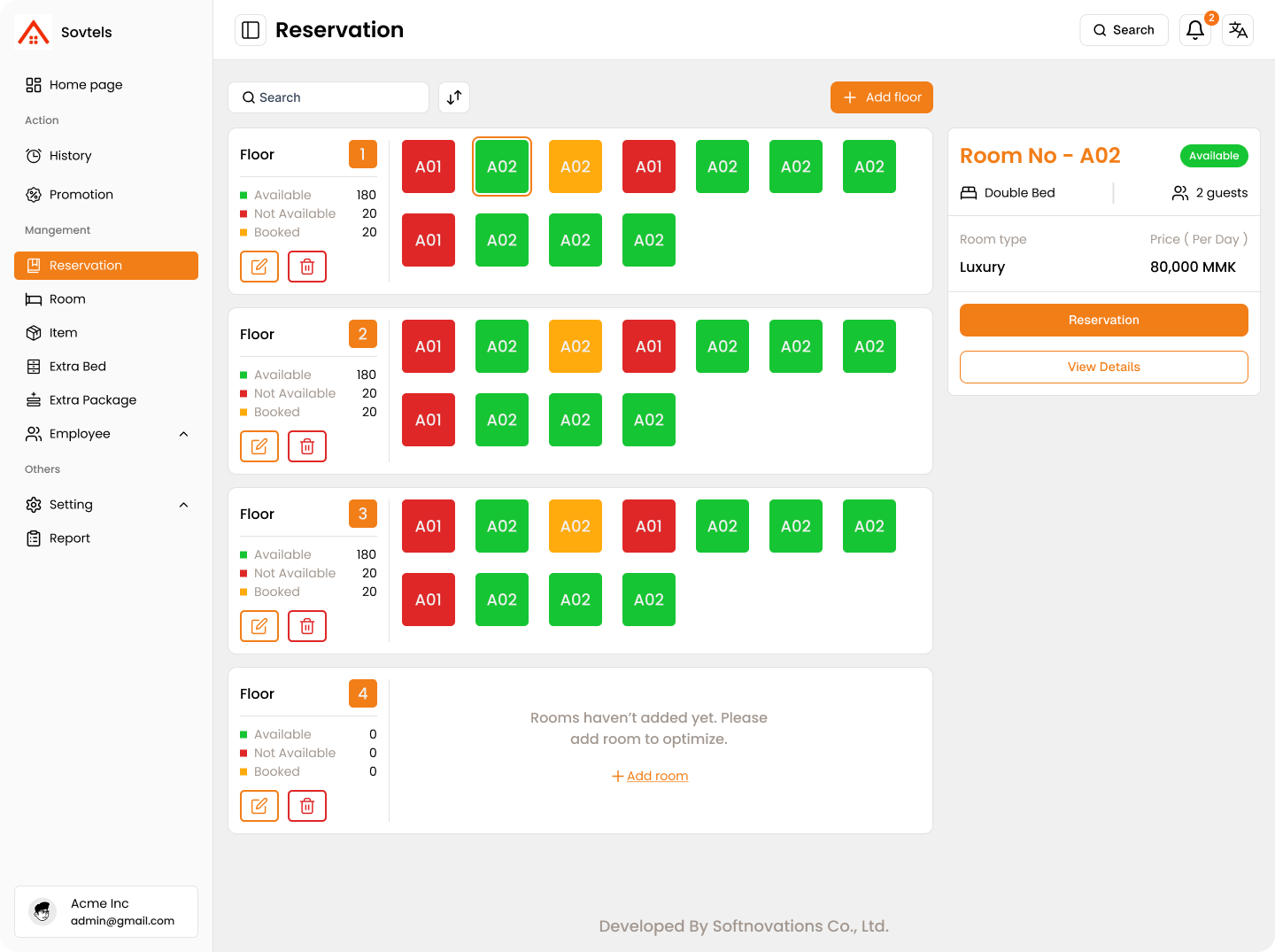
Task: Delete Floor 2 with trash icon
Action: coord(307,446)
